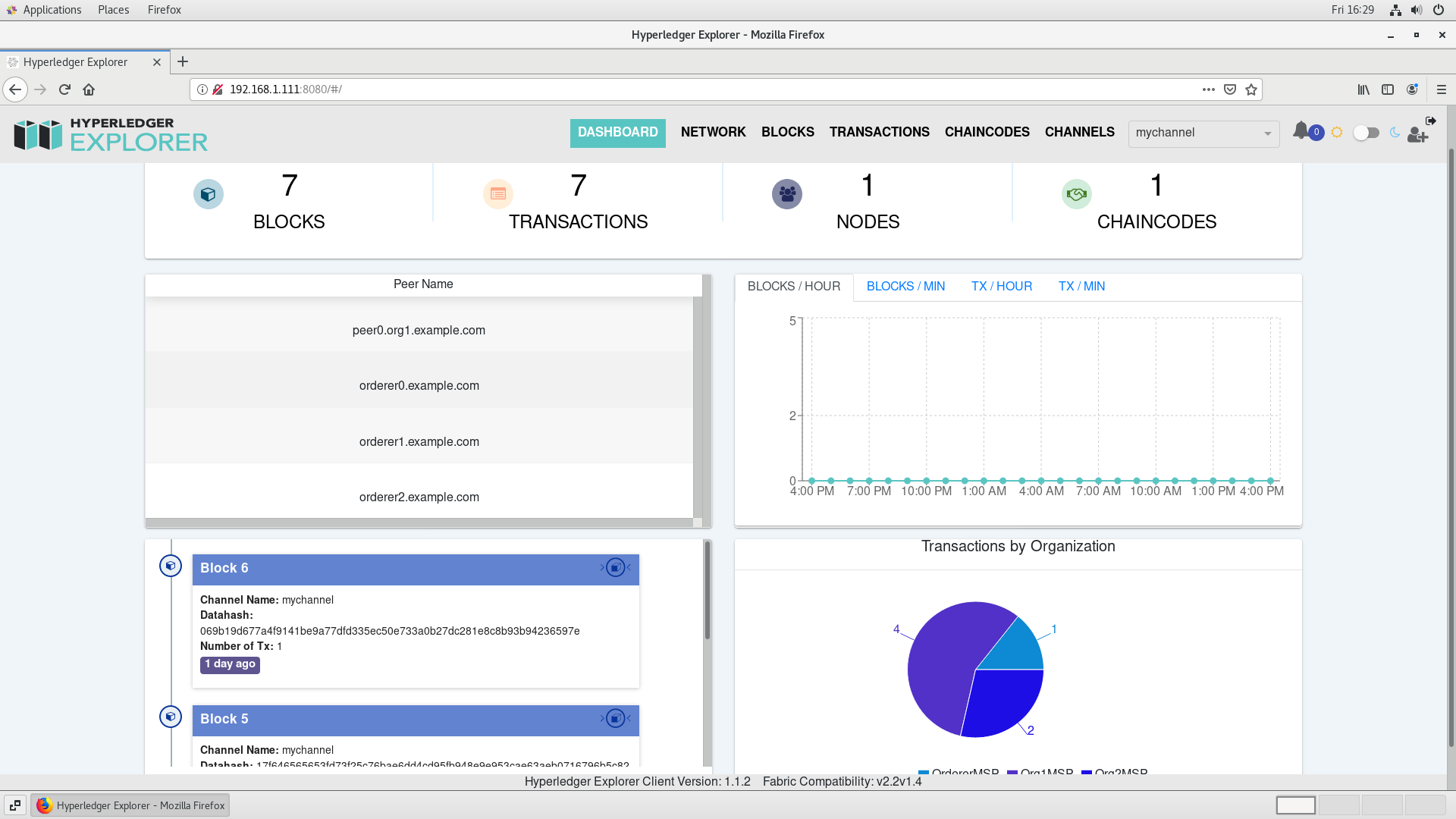Open the DASHBOARD menu item
1456x819 pixels.
click(x=618, y=133)
